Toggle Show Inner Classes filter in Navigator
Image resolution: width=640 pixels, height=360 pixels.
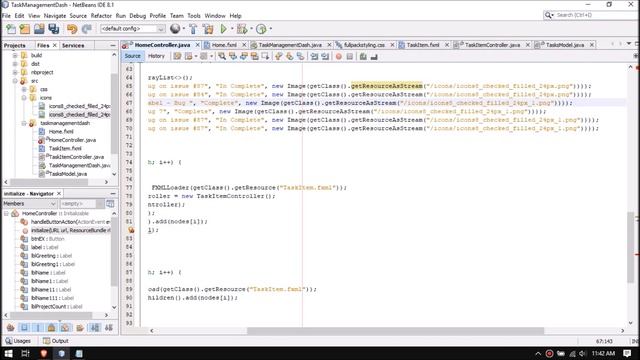pyautogui.click(x=65, y=327)
